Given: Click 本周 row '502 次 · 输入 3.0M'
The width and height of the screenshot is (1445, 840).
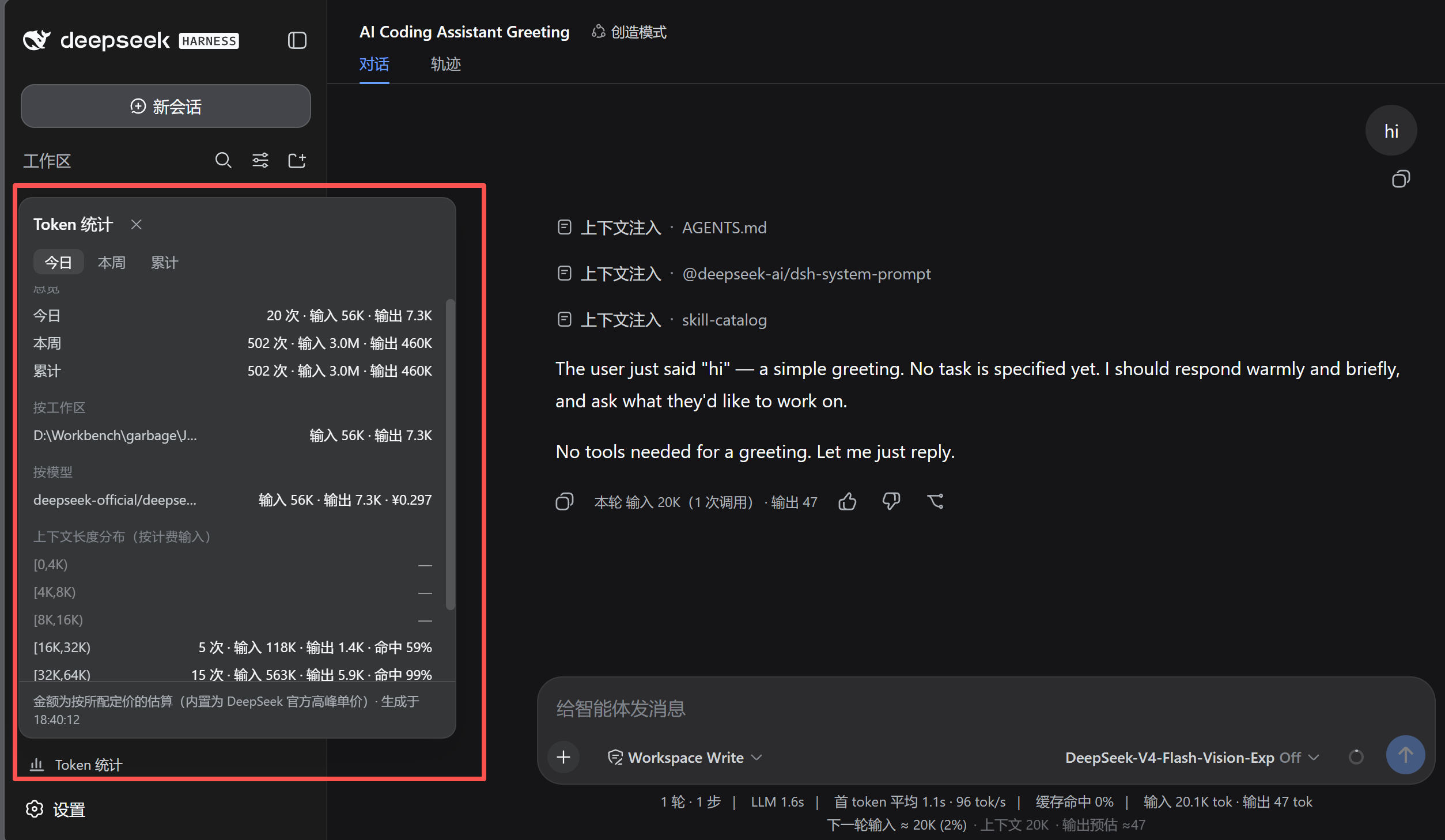Looking at the screenshot, I should click(233, 343).
